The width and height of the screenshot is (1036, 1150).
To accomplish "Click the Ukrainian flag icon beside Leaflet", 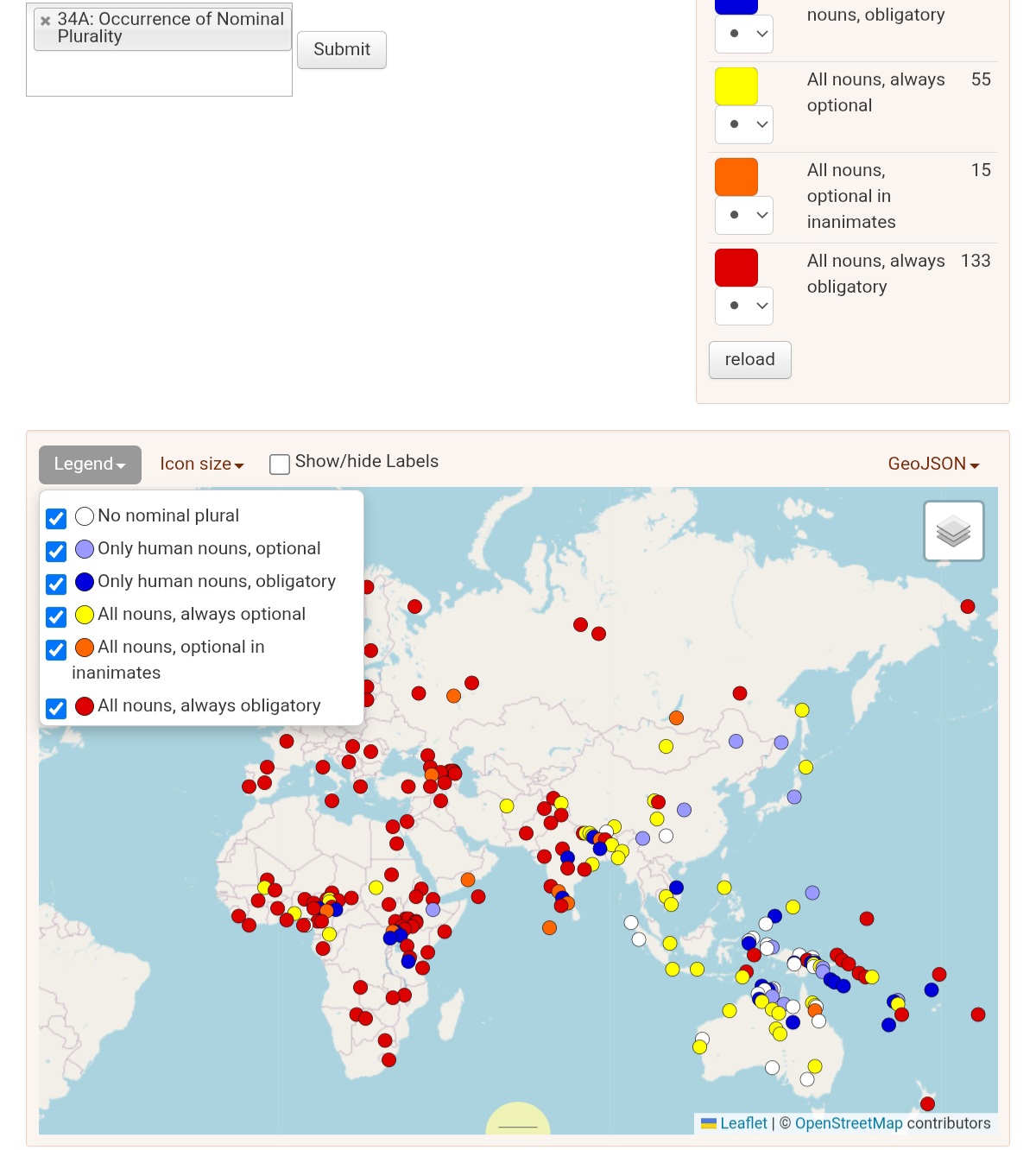I will (x=709, y=1123).
